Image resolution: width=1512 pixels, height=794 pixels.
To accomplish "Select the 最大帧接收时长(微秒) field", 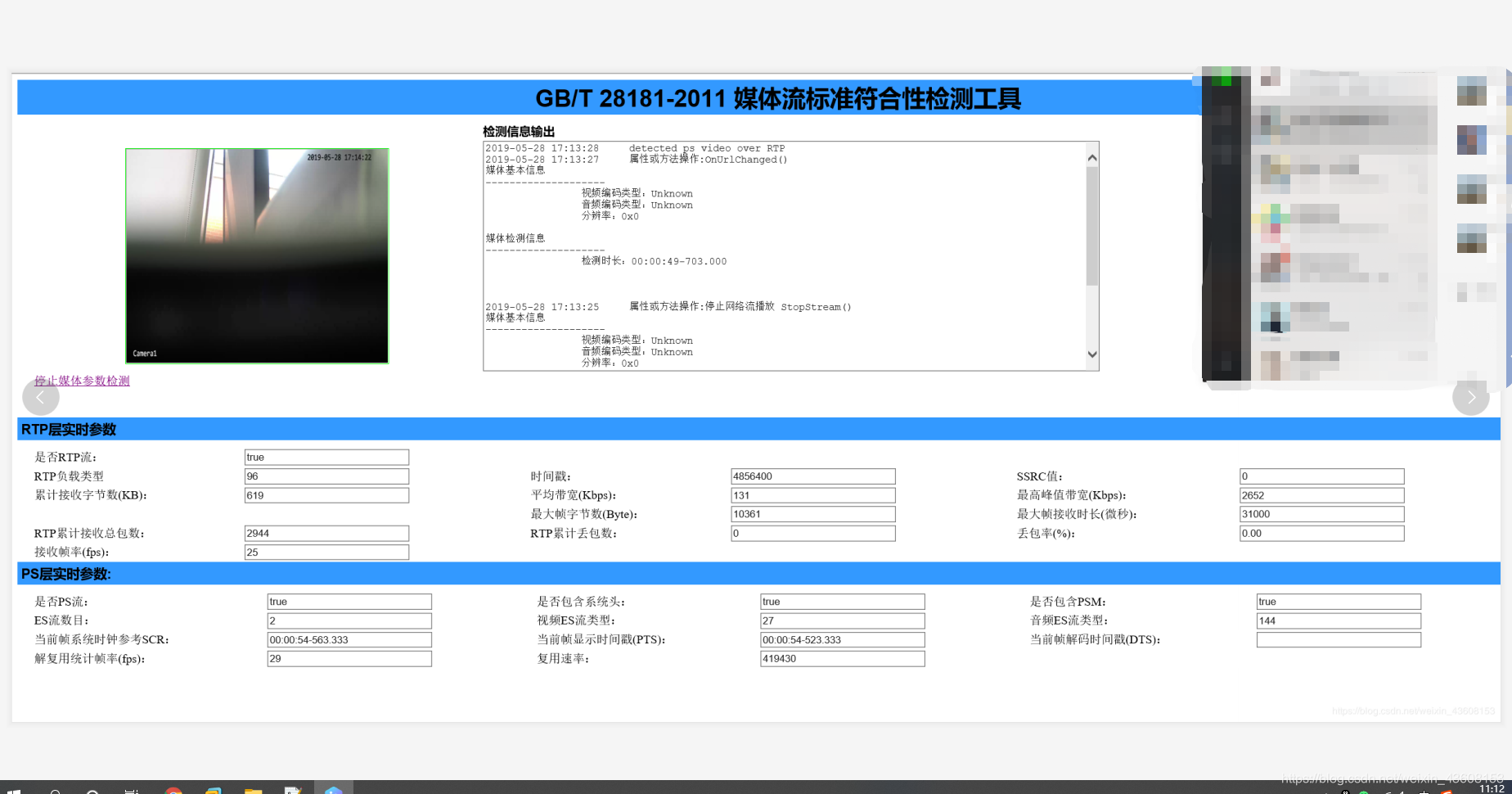I will click(1322, 514).
